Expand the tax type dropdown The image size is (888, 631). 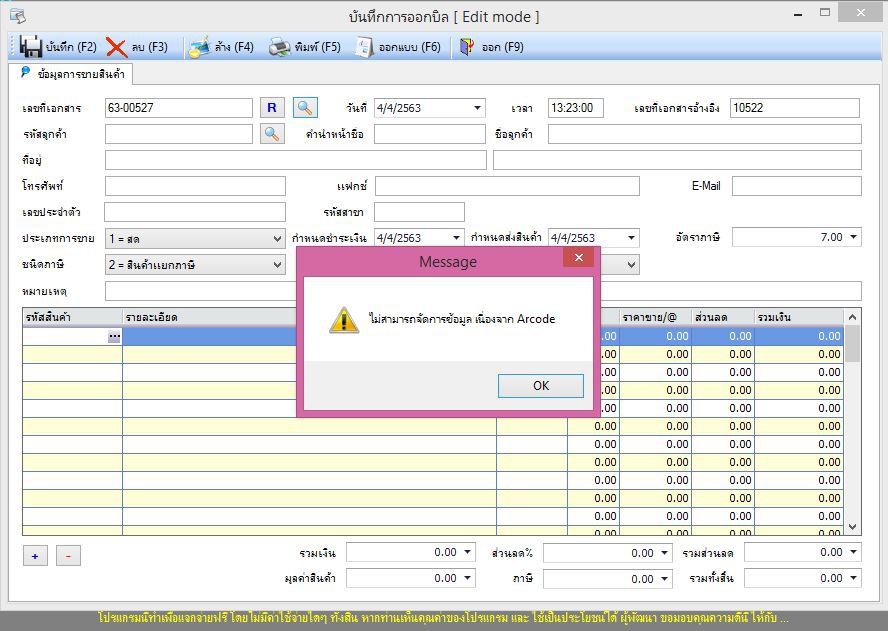277,264
